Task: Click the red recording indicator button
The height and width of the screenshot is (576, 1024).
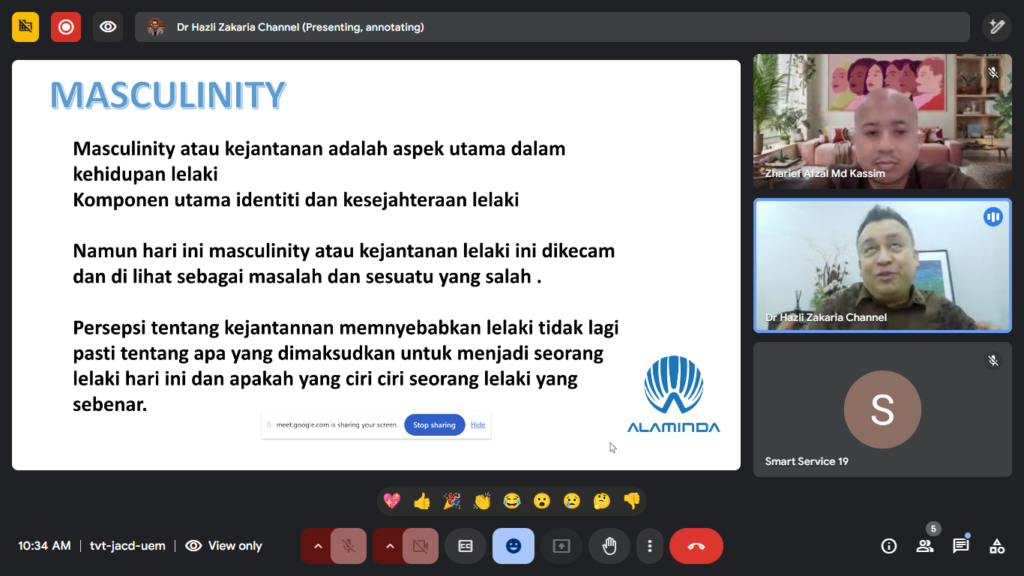Action: 66,27
